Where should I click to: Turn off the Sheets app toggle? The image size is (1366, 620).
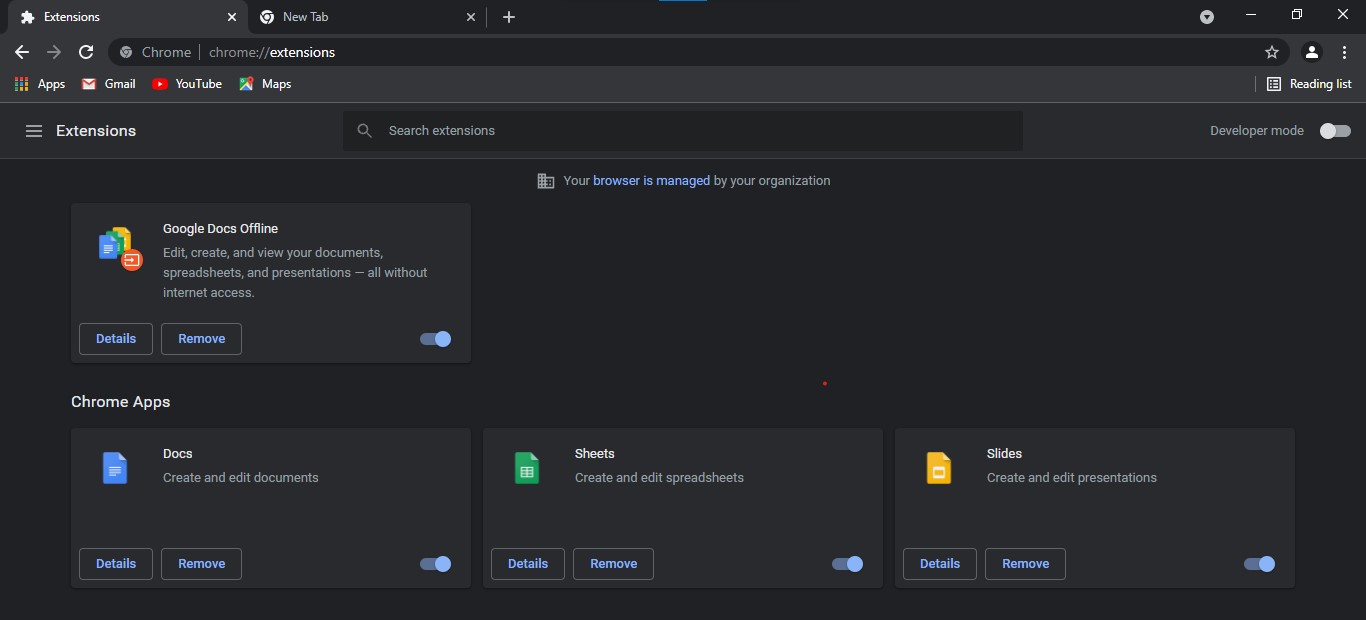pos(848,564)
